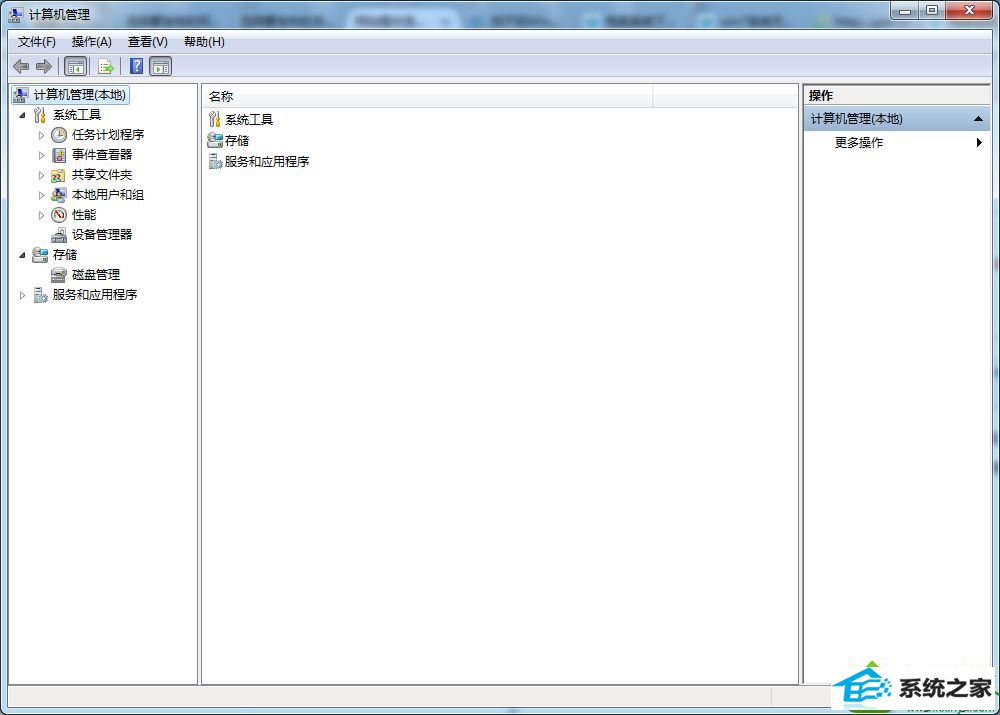Screen dimensions: 1000x715
Task: Click the 名称 column header
Action: [428, 96]
